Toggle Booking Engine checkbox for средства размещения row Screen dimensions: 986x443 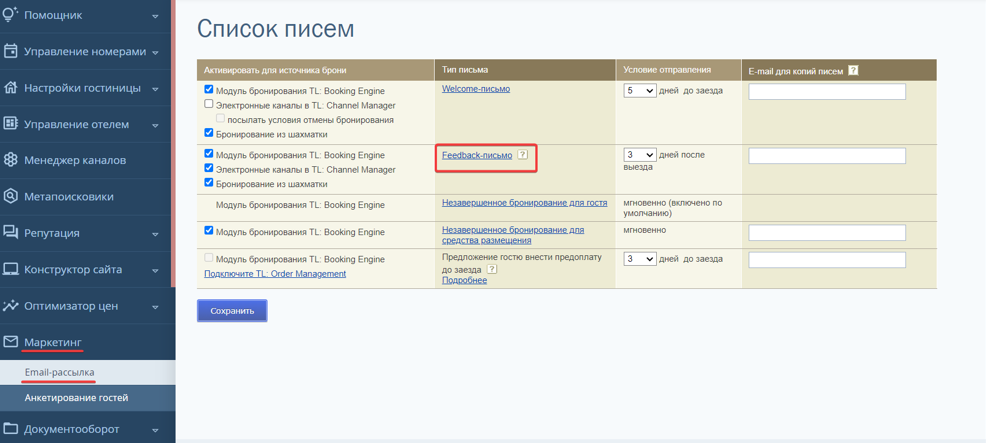click(x=209, y=231)
